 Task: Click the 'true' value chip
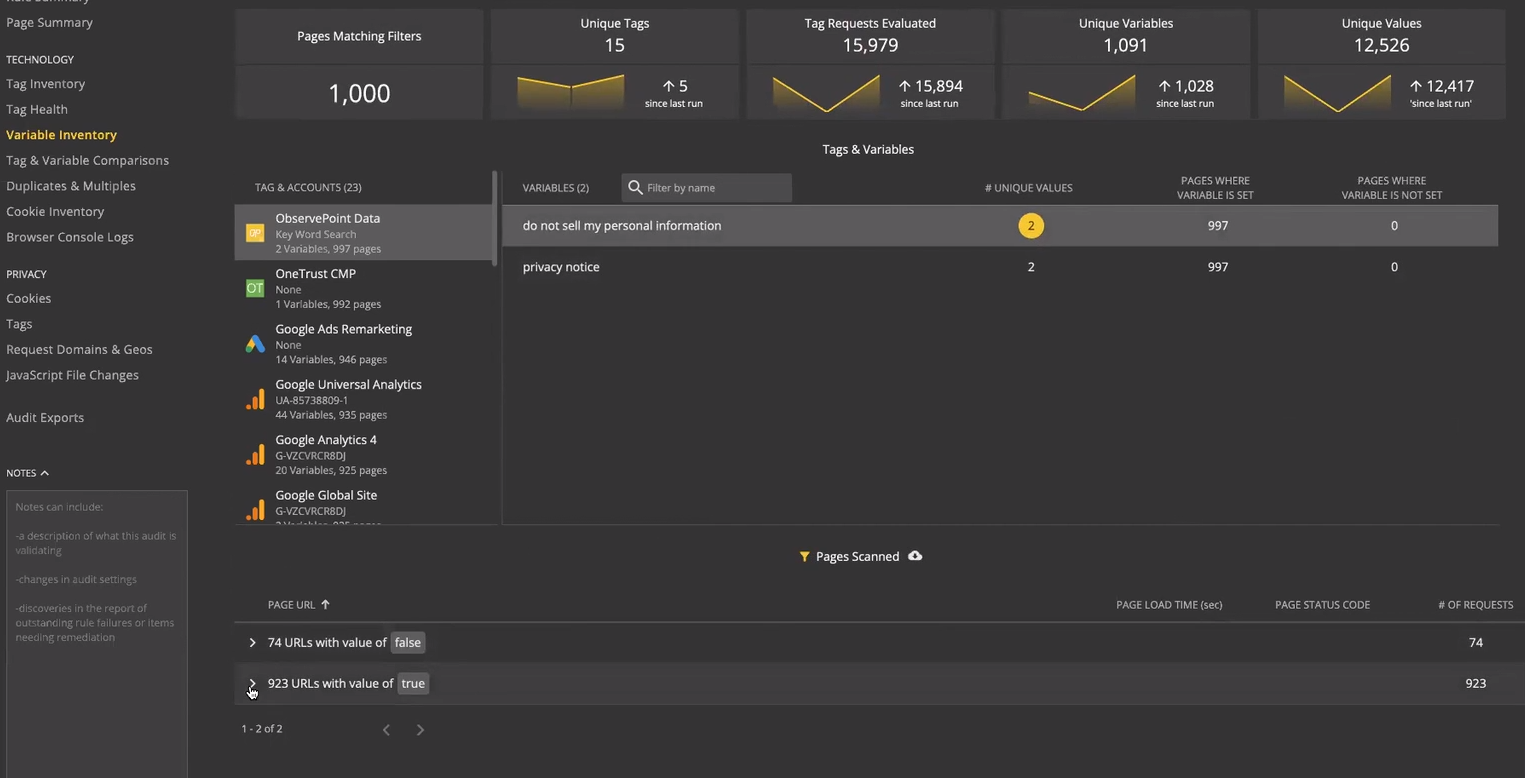(413, 684)
